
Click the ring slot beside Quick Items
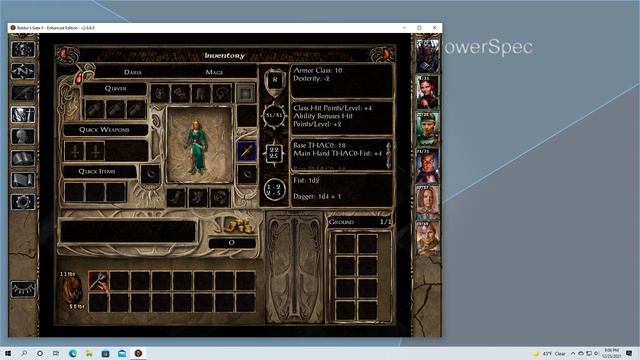tap(151, 174)
